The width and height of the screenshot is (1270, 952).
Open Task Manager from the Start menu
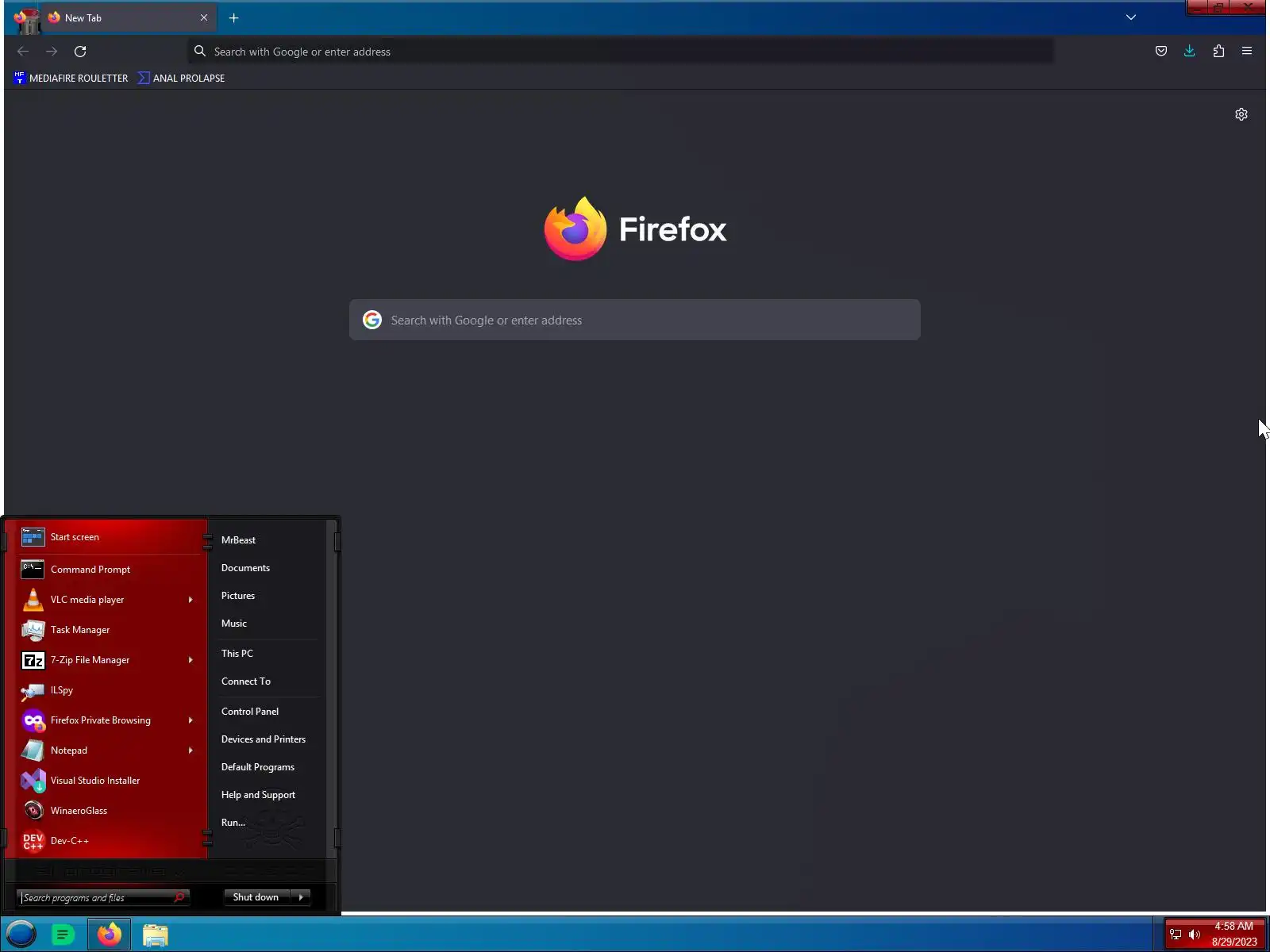[x=106, y=630]
